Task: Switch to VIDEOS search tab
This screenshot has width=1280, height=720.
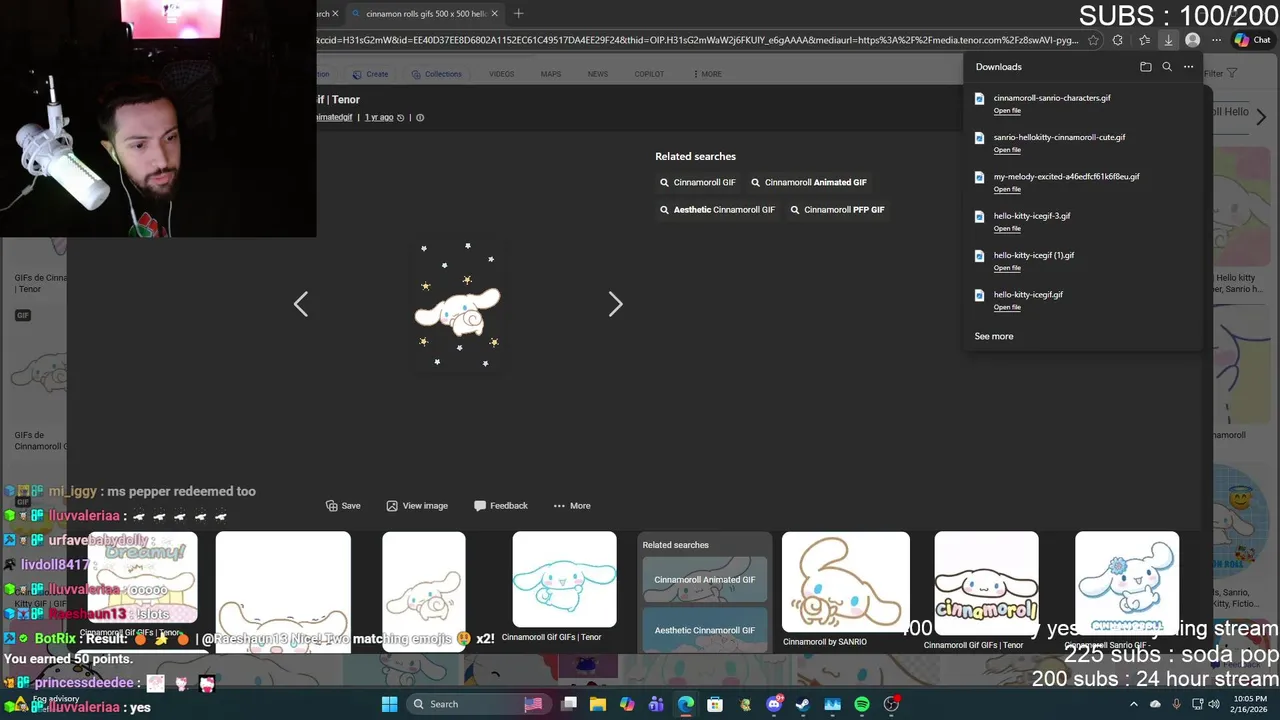Action: [x=501, y=74]
